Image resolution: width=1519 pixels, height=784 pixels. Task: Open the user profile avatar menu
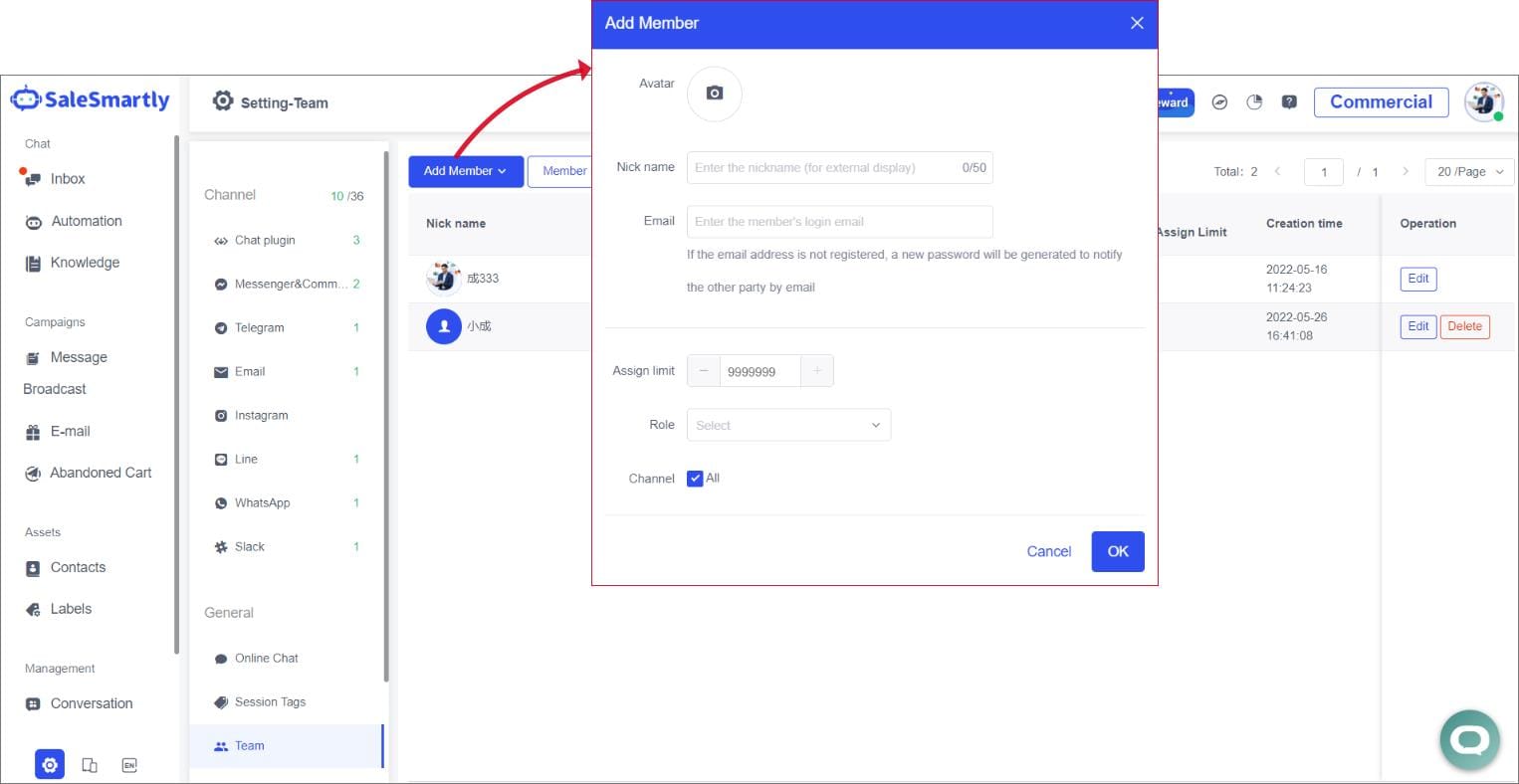(1483, 101)
